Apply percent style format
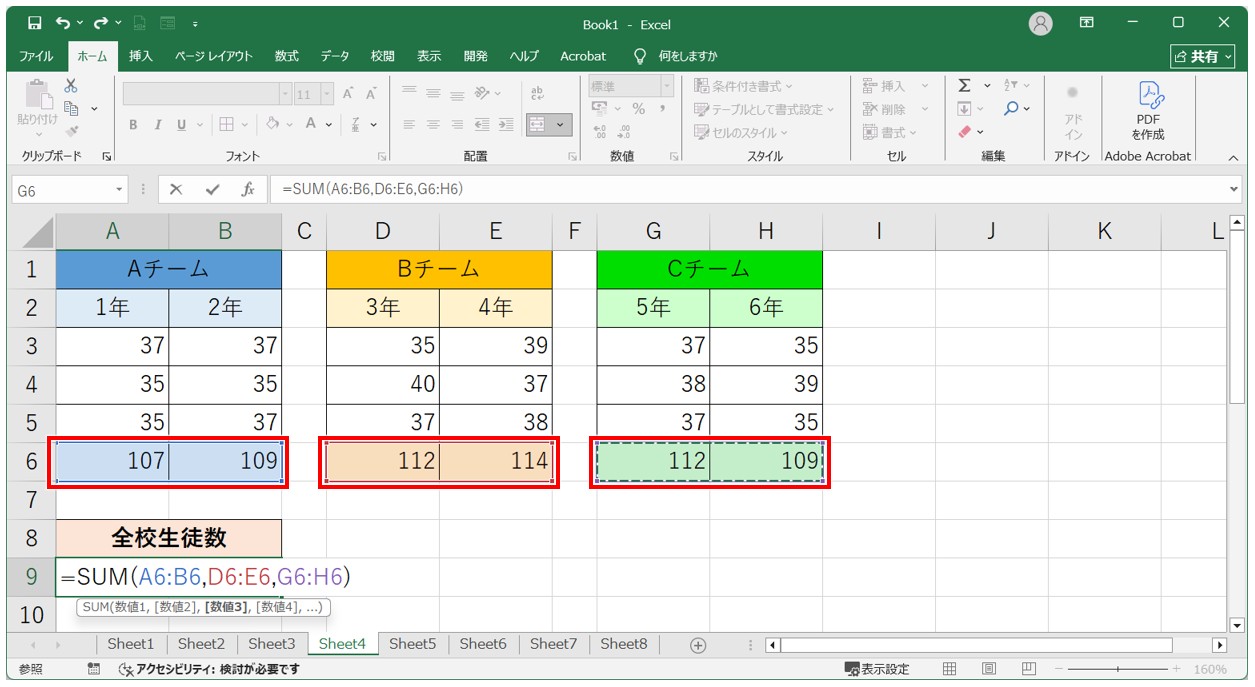The width and height of the screenshot is (1255, 687). 638,109
